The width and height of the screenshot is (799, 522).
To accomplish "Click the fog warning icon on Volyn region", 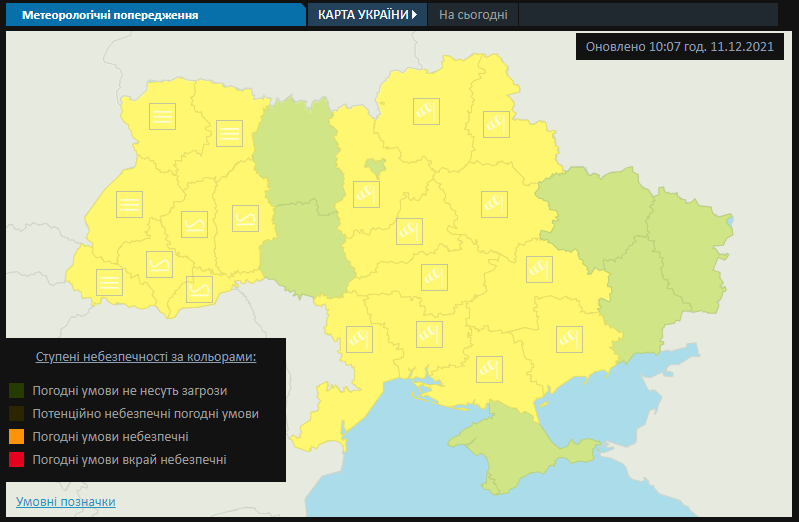I will point(162,116).
